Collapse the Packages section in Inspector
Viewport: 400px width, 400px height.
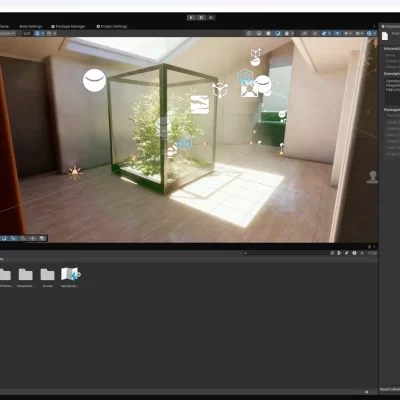click(392, 109)
